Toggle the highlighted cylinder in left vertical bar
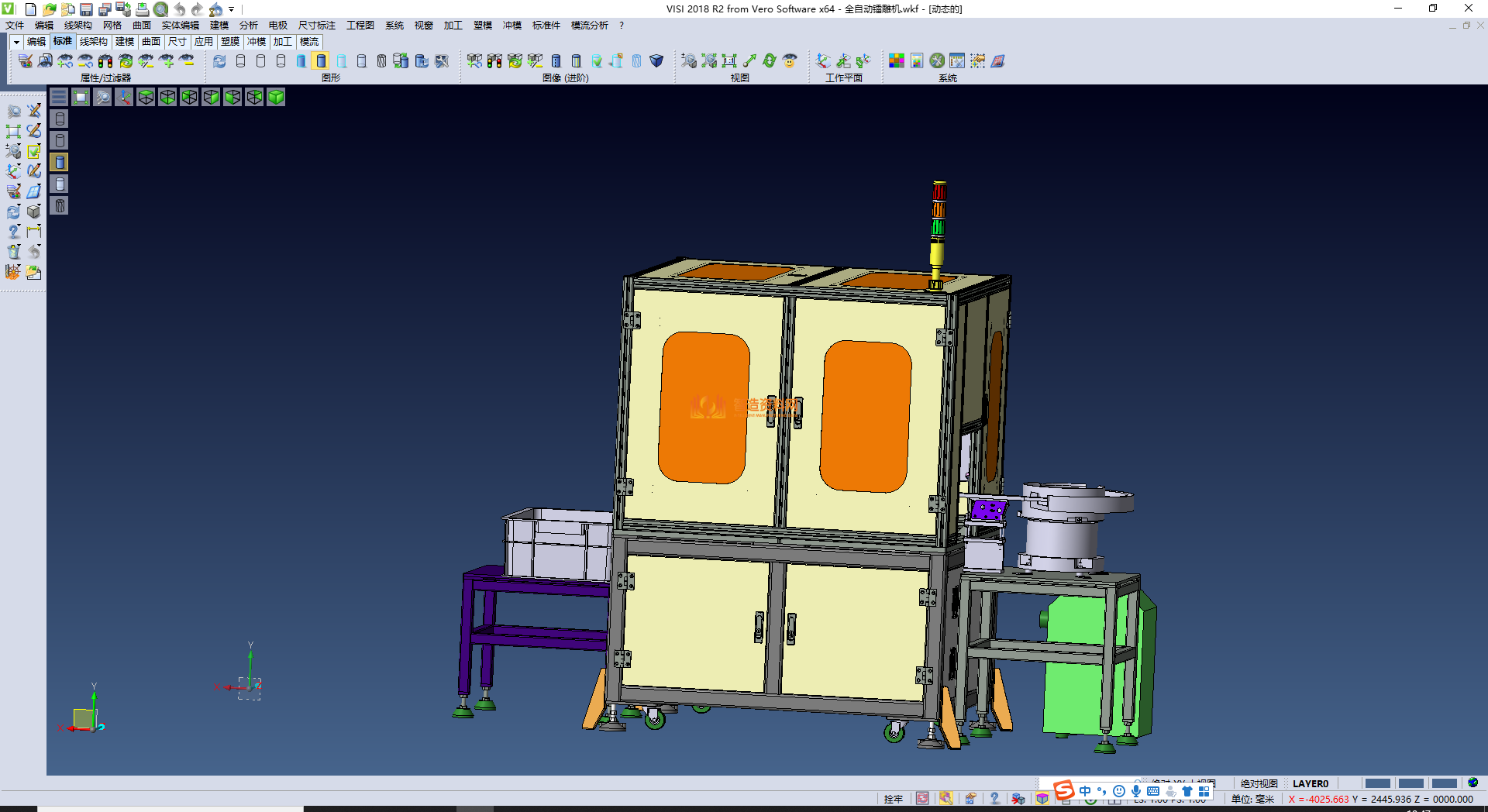Screen dimensions: 1488x812 [x=60, y=162]
